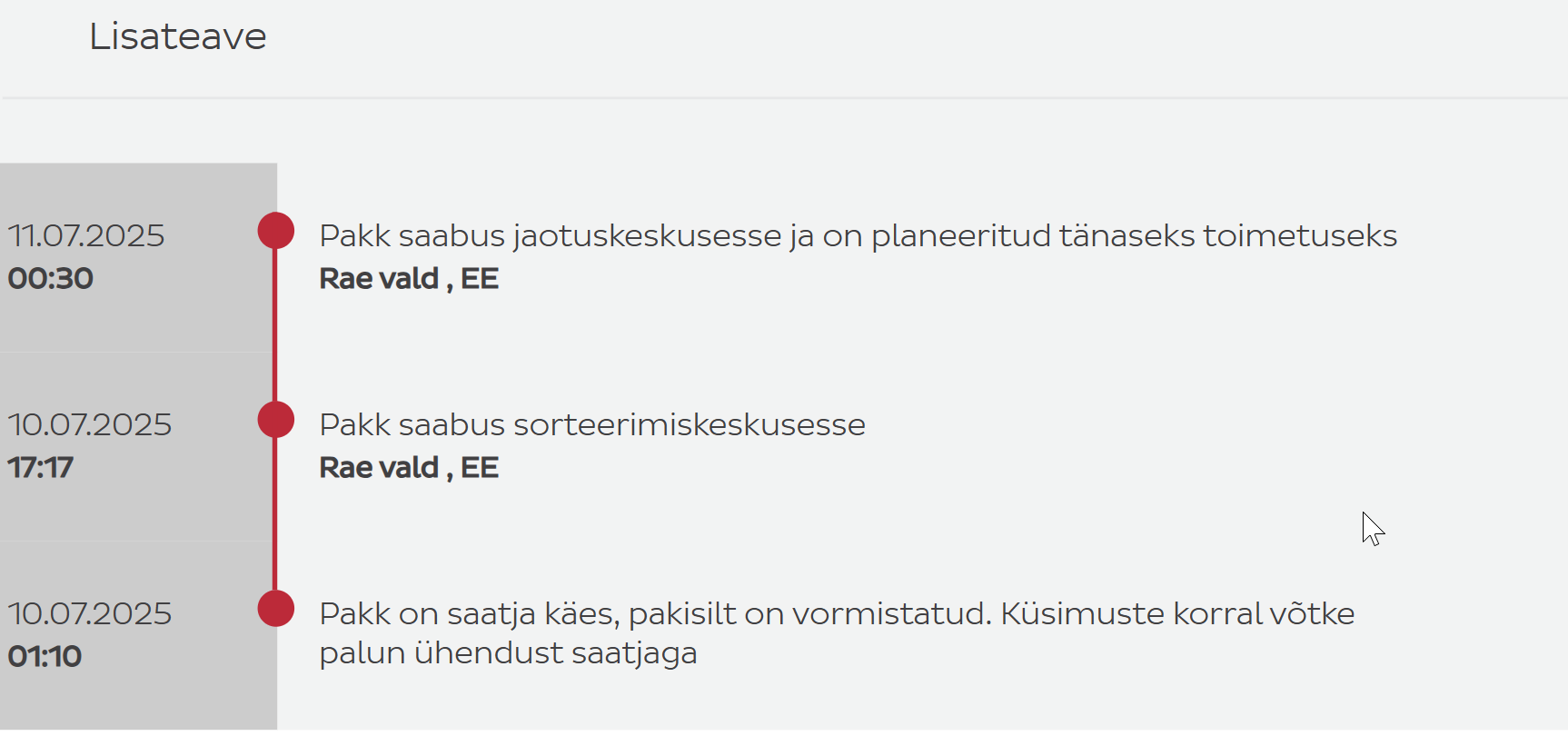Click the 10.07.2025 date above 01:10
This screenshot has height=756, width=1568.
click(x=90, y=613)
